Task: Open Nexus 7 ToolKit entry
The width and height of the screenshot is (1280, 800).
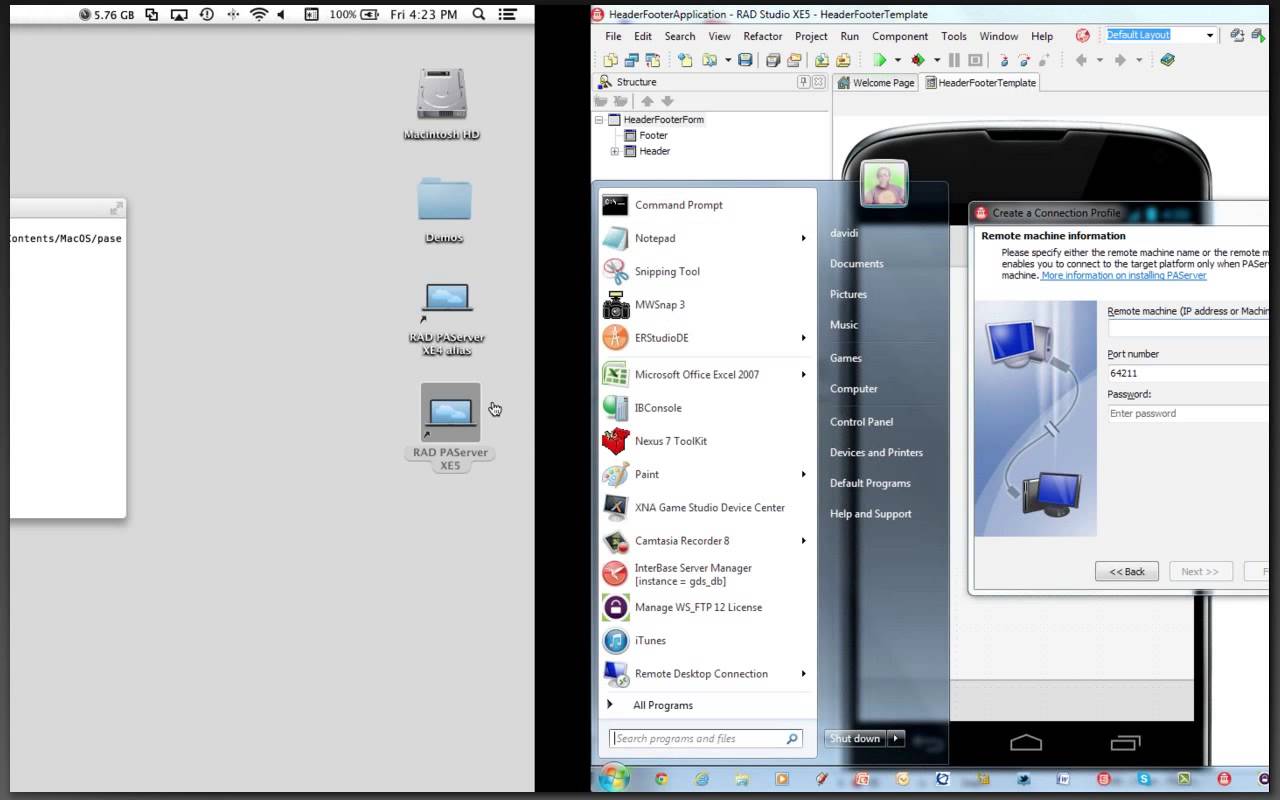Action: [x=670, y=441]
